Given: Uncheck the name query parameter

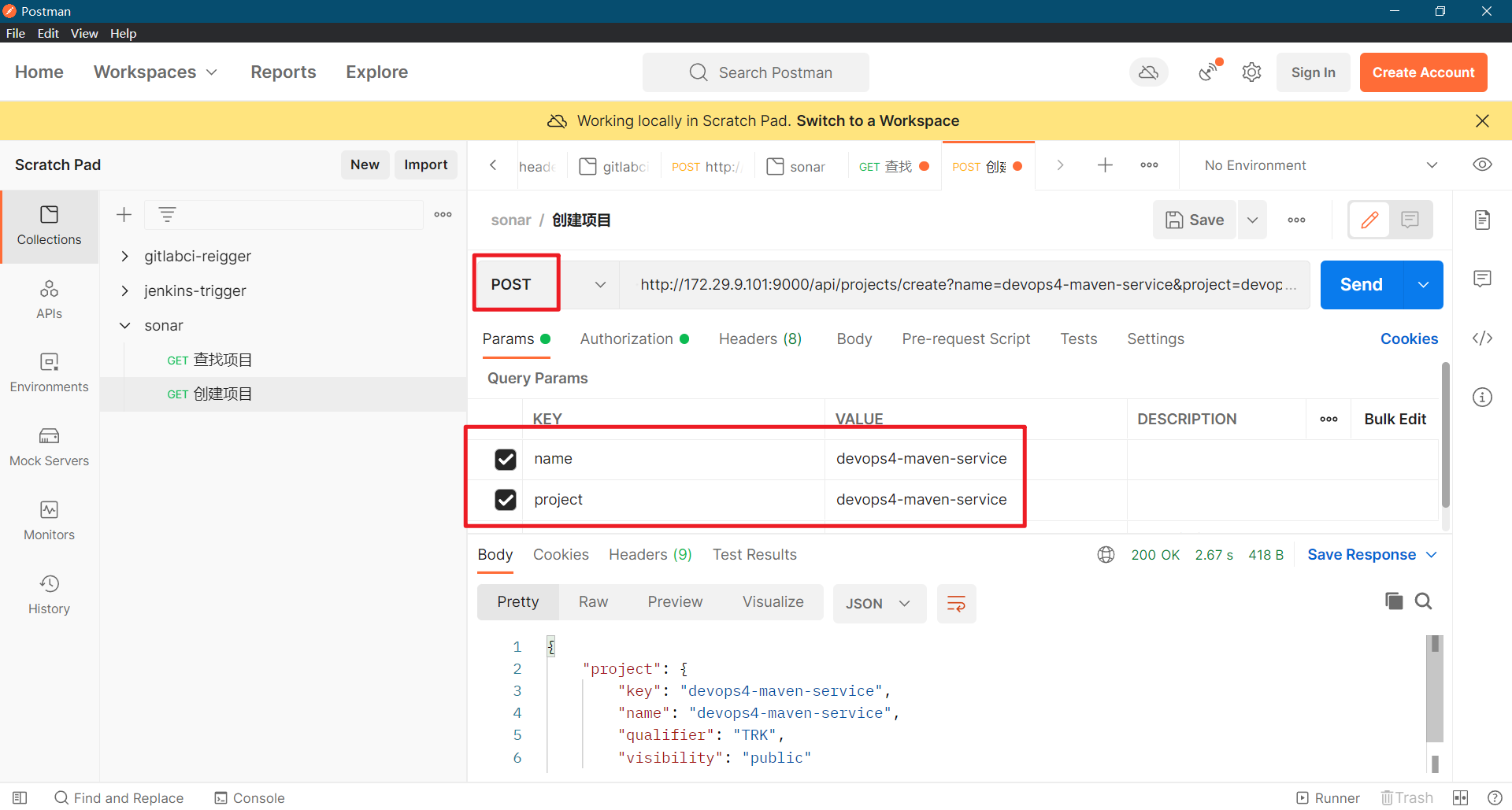Looking at the screenshot, I should click(x=506, y=459).
